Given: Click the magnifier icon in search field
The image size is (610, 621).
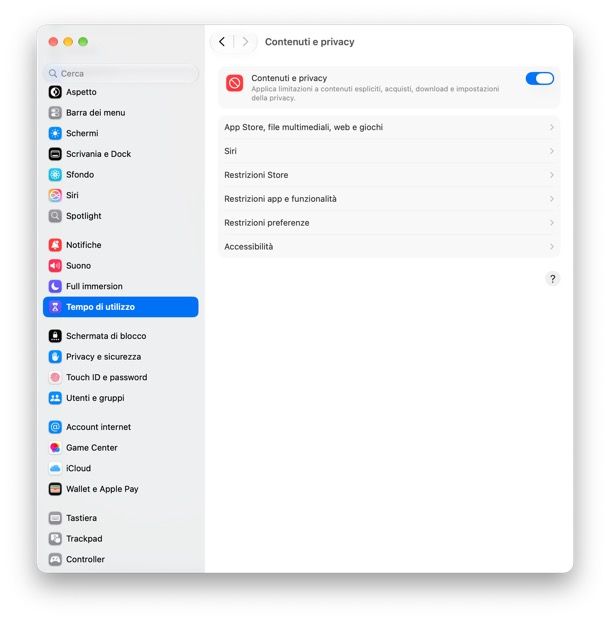Looking at the screenshot, I should pos(53,73).
